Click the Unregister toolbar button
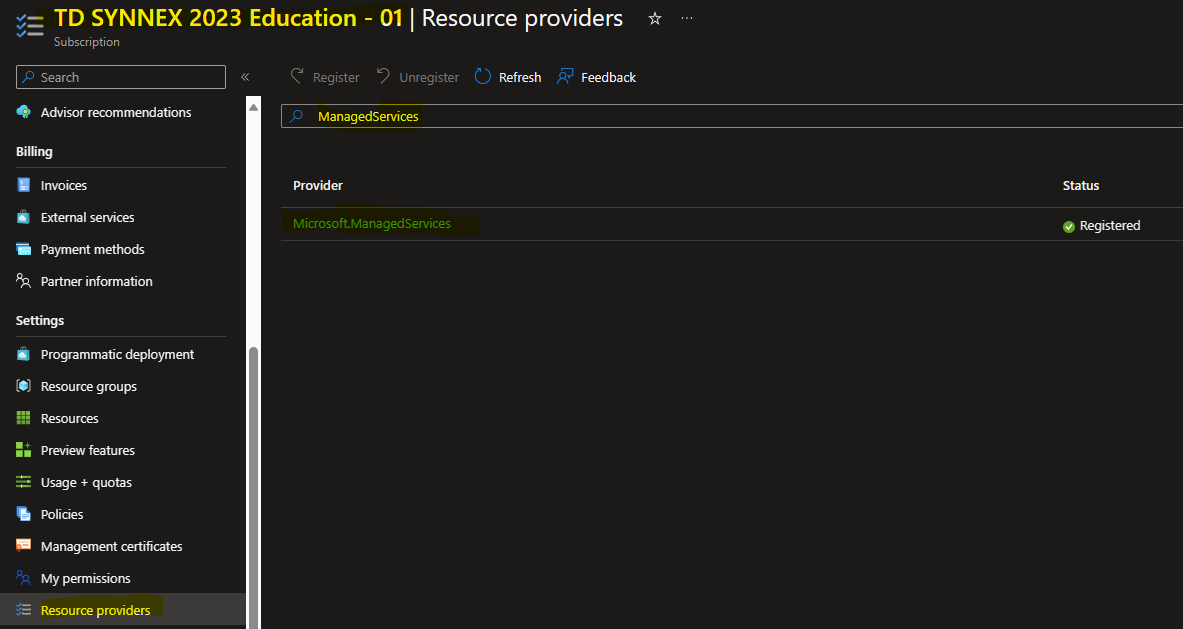The image size is (1183, 629). pos(417,77)
